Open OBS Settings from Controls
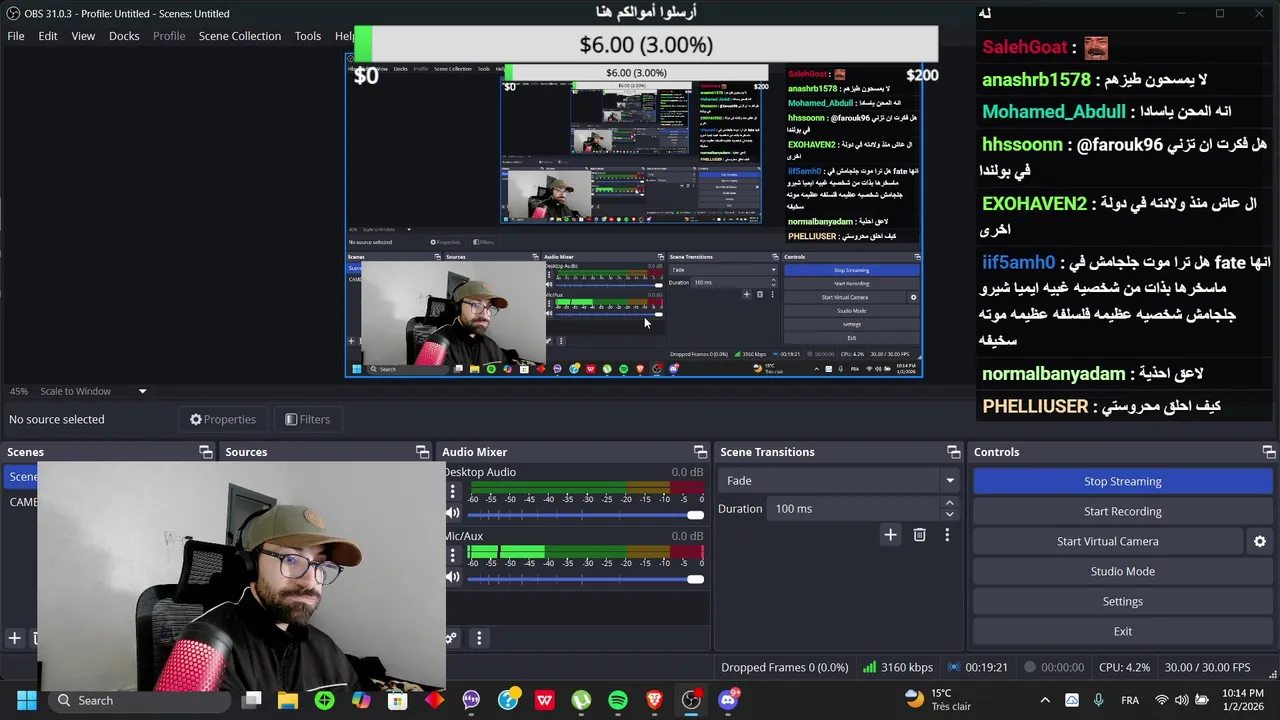Viewport: 1280px width, 720px height. click(x=1122, y=601)
